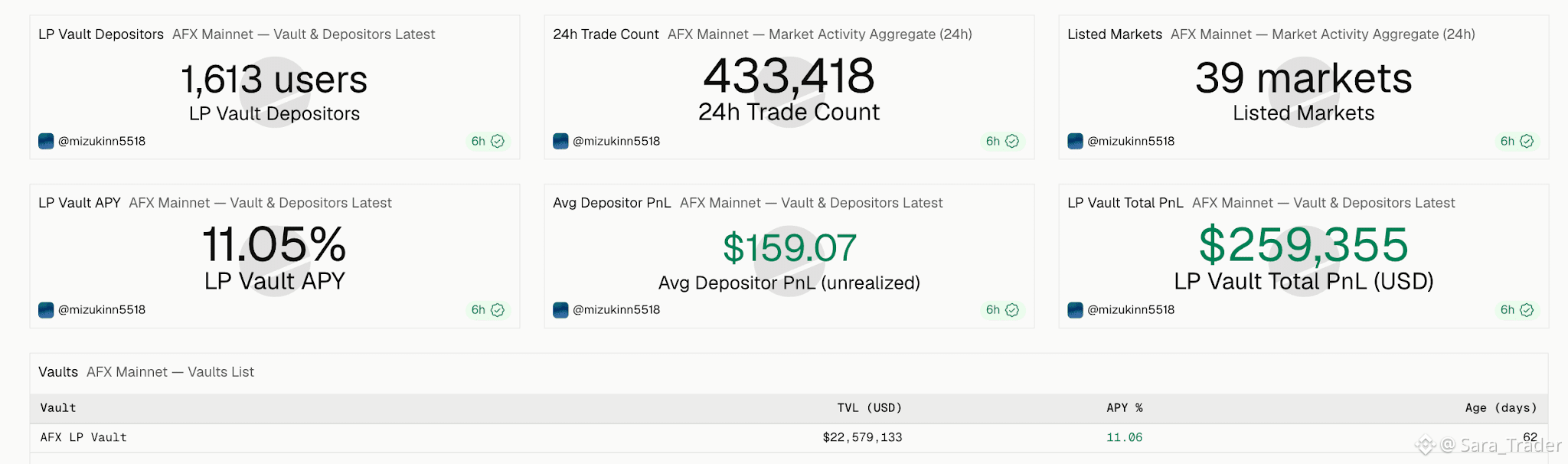Viewport: 1568px width, 464px height.
Task: Click verified checkmark on Avg Depositor PnL card
Action: point(1012,309)
